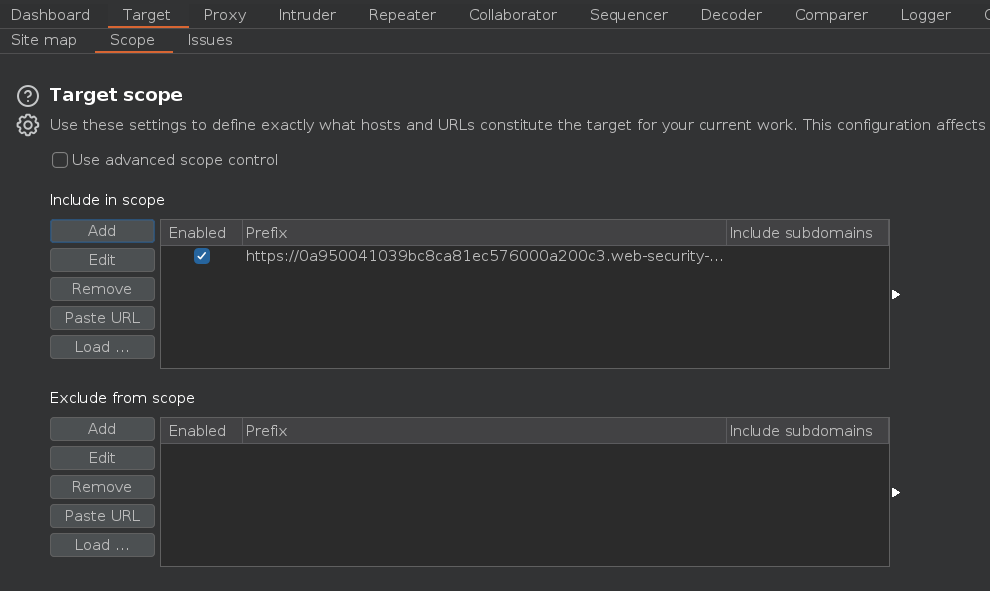Switch to the Issues sub-tab
Screen dimensions: 990x591
[x=210, y=40]
